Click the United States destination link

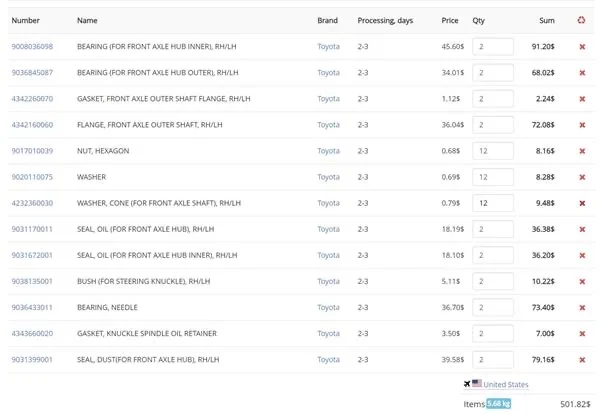pyautogui.click(x=505, y=384)
